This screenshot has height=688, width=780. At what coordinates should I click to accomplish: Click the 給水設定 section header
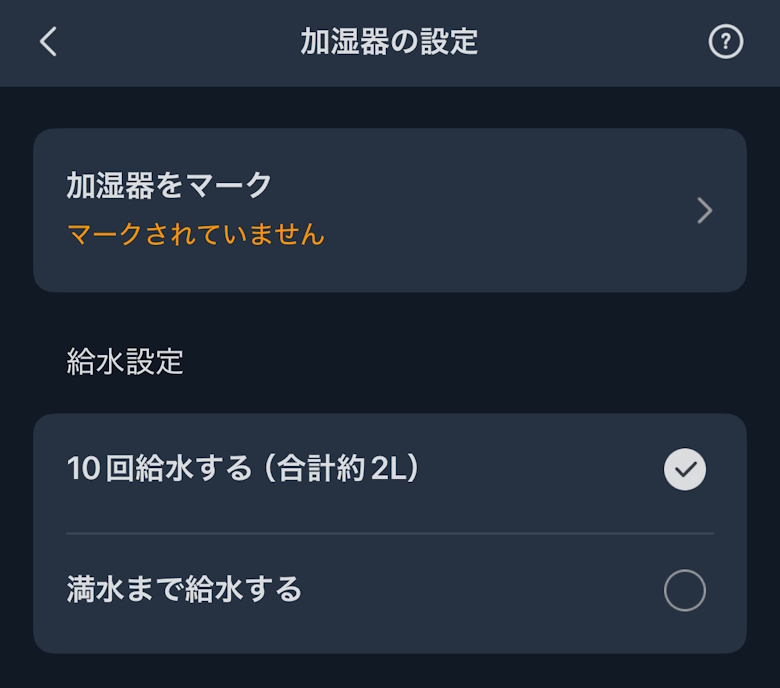point(125,361)
